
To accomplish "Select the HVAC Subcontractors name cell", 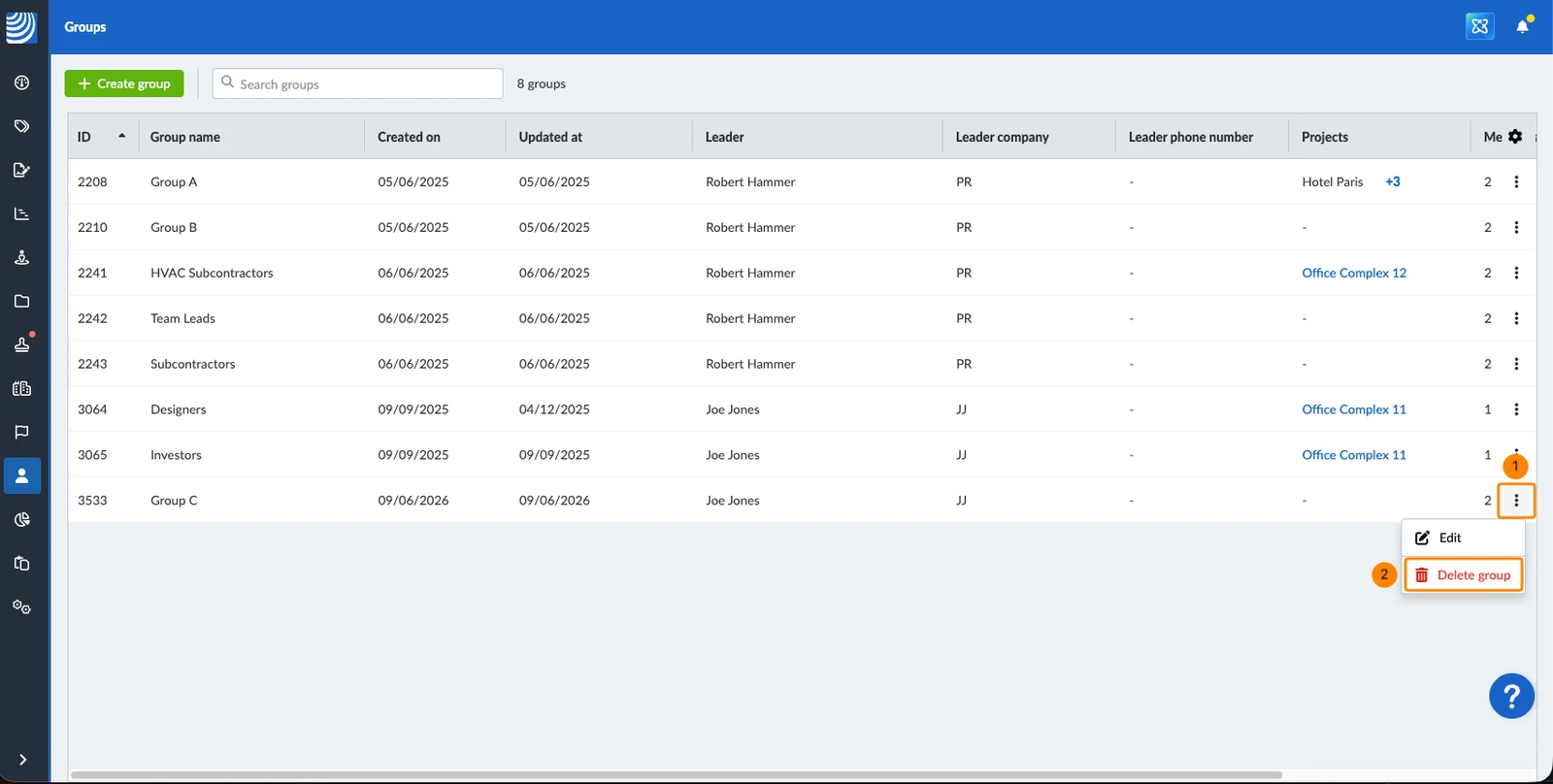I will (212, 273).
